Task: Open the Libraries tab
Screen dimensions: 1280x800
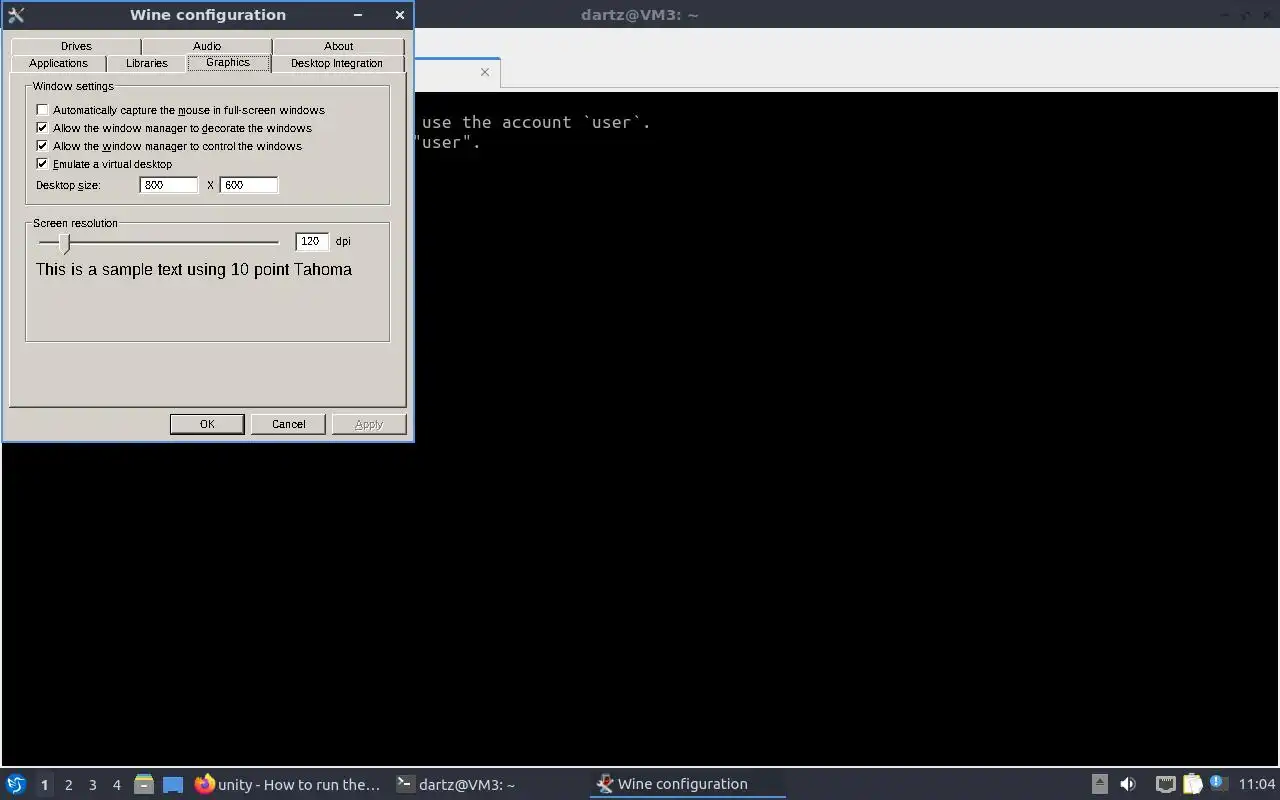Action: pos(147,63)
